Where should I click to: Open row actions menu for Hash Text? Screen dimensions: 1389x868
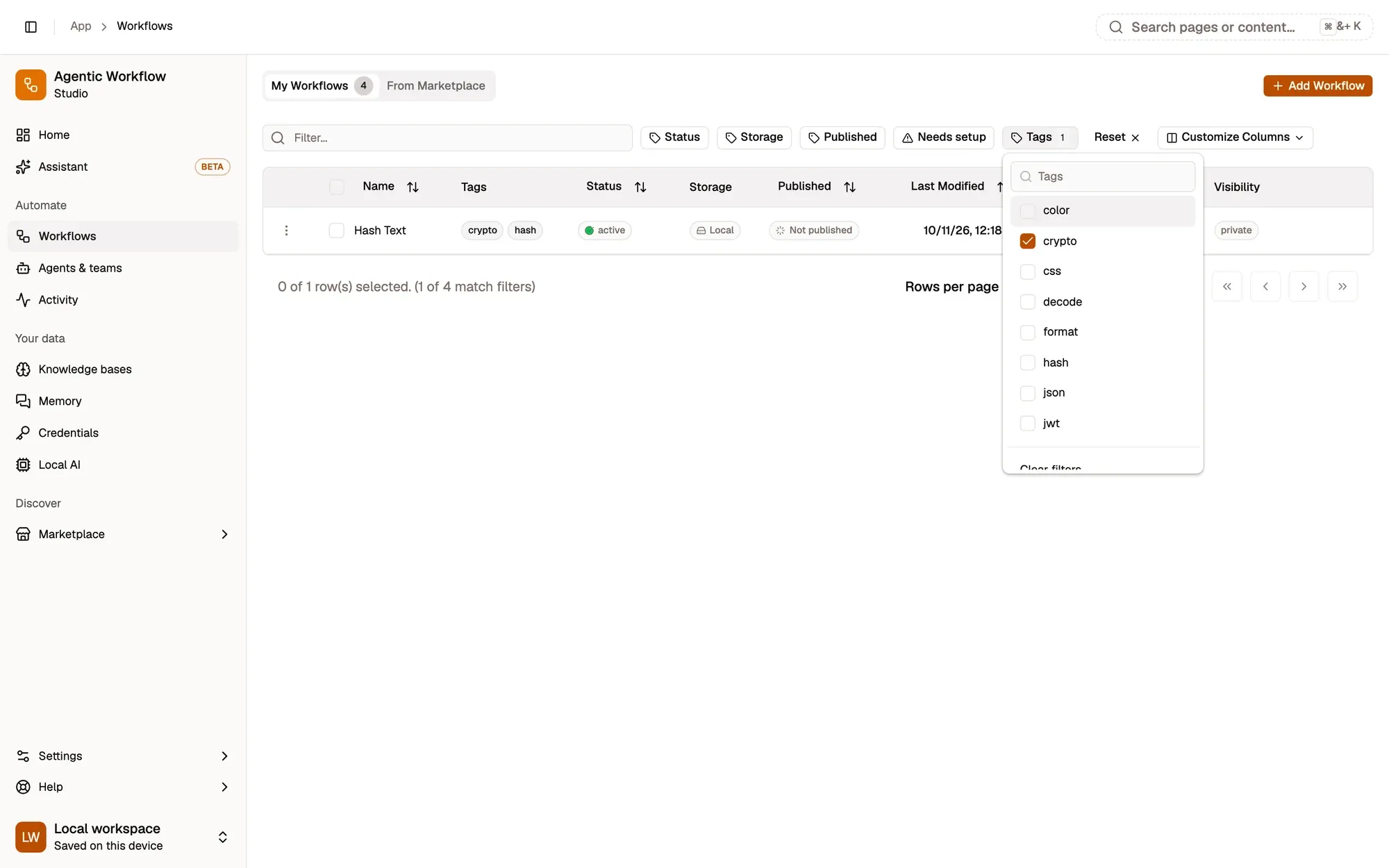pos(286,231)
